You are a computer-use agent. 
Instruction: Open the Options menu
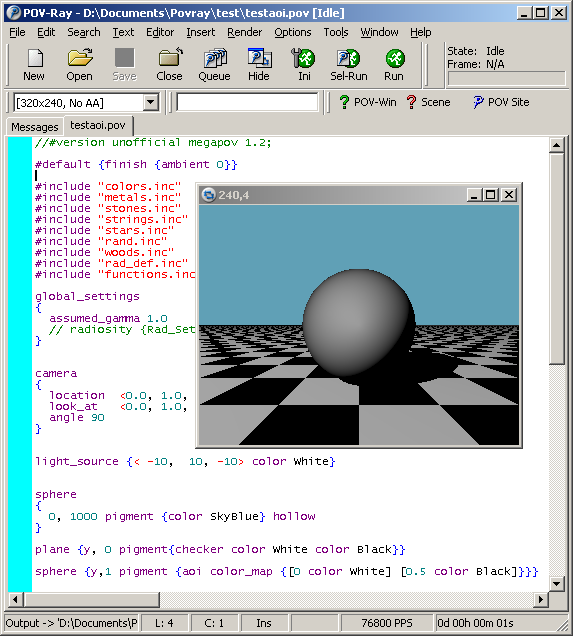click(x=293, y=32)
